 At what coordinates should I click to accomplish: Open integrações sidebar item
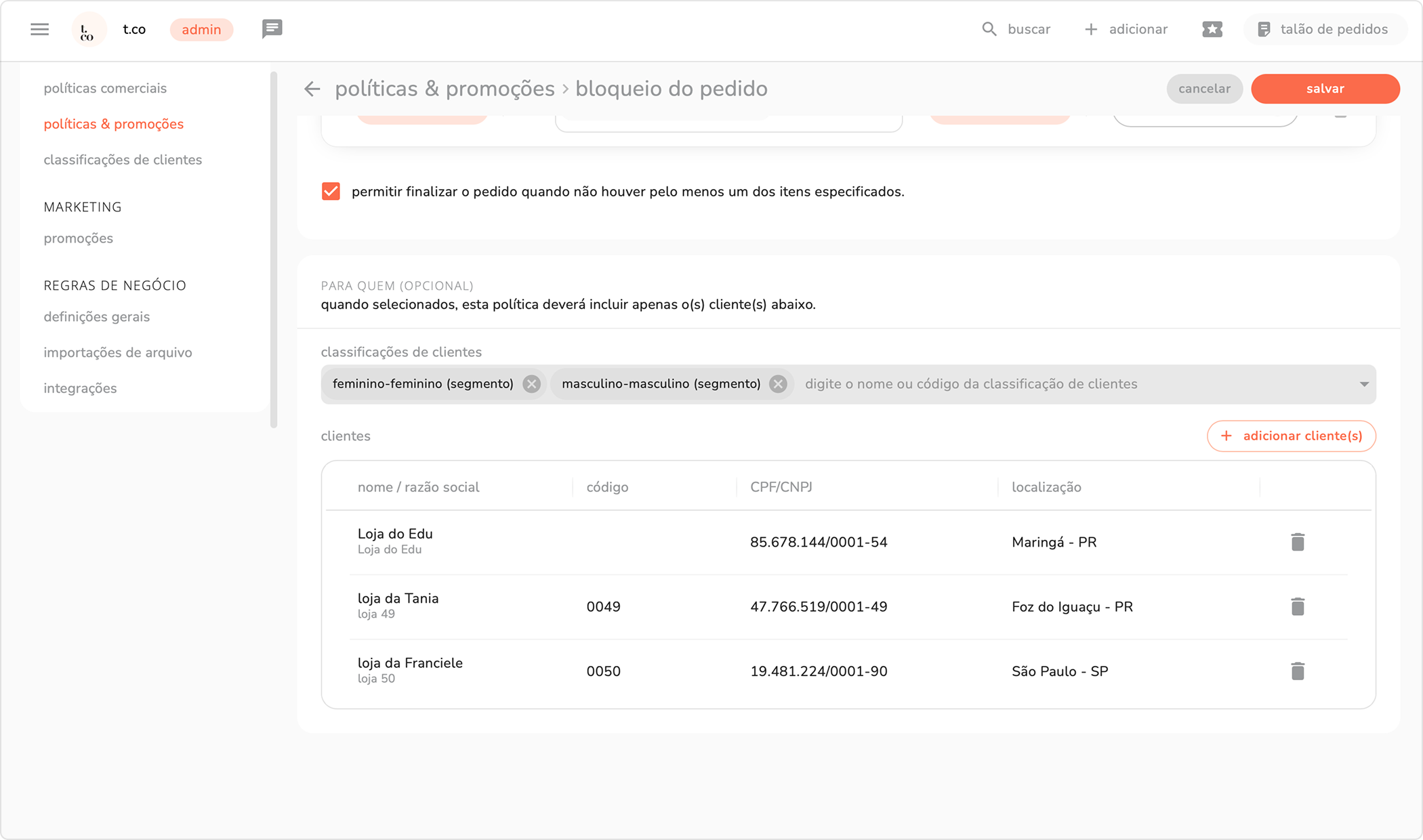tap(80, 388)
